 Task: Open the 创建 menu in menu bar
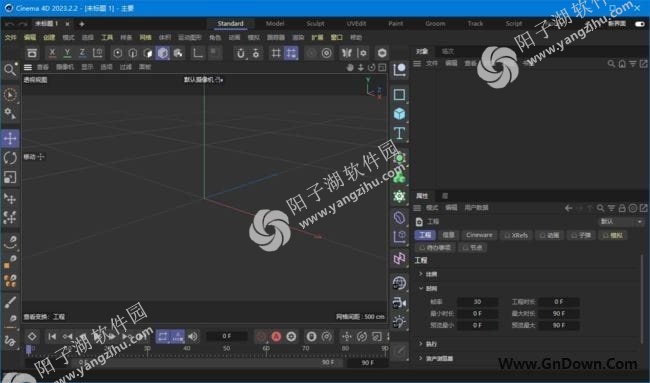(49, 37)
